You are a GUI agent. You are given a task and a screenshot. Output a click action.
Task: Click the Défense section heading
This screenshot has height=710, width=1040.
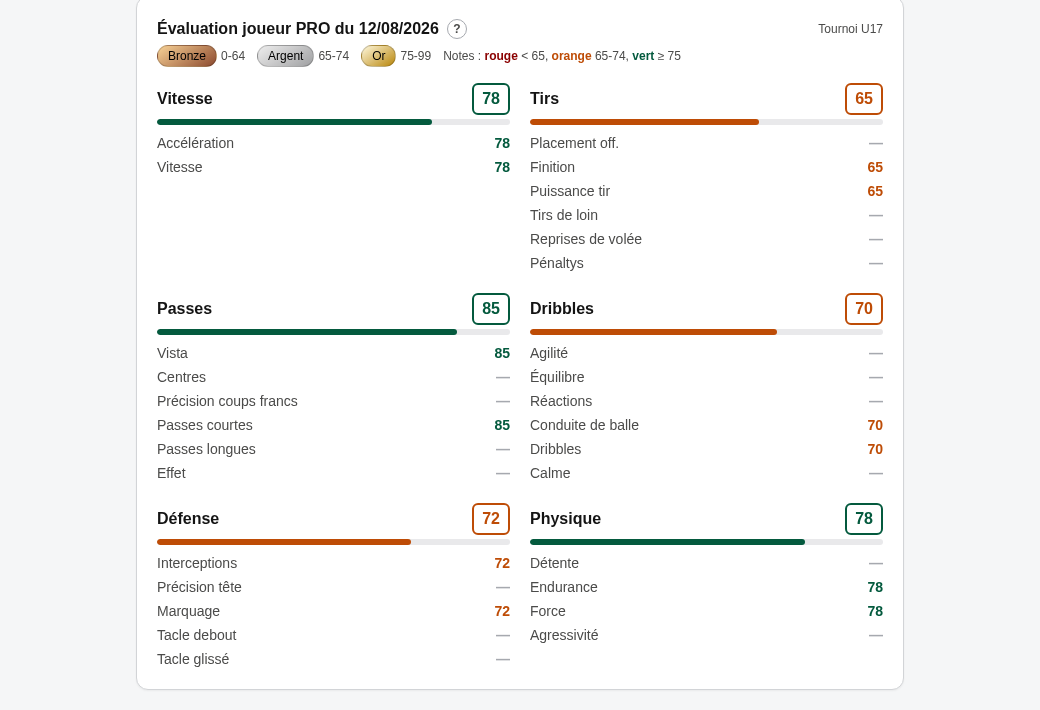pos(188,519)
